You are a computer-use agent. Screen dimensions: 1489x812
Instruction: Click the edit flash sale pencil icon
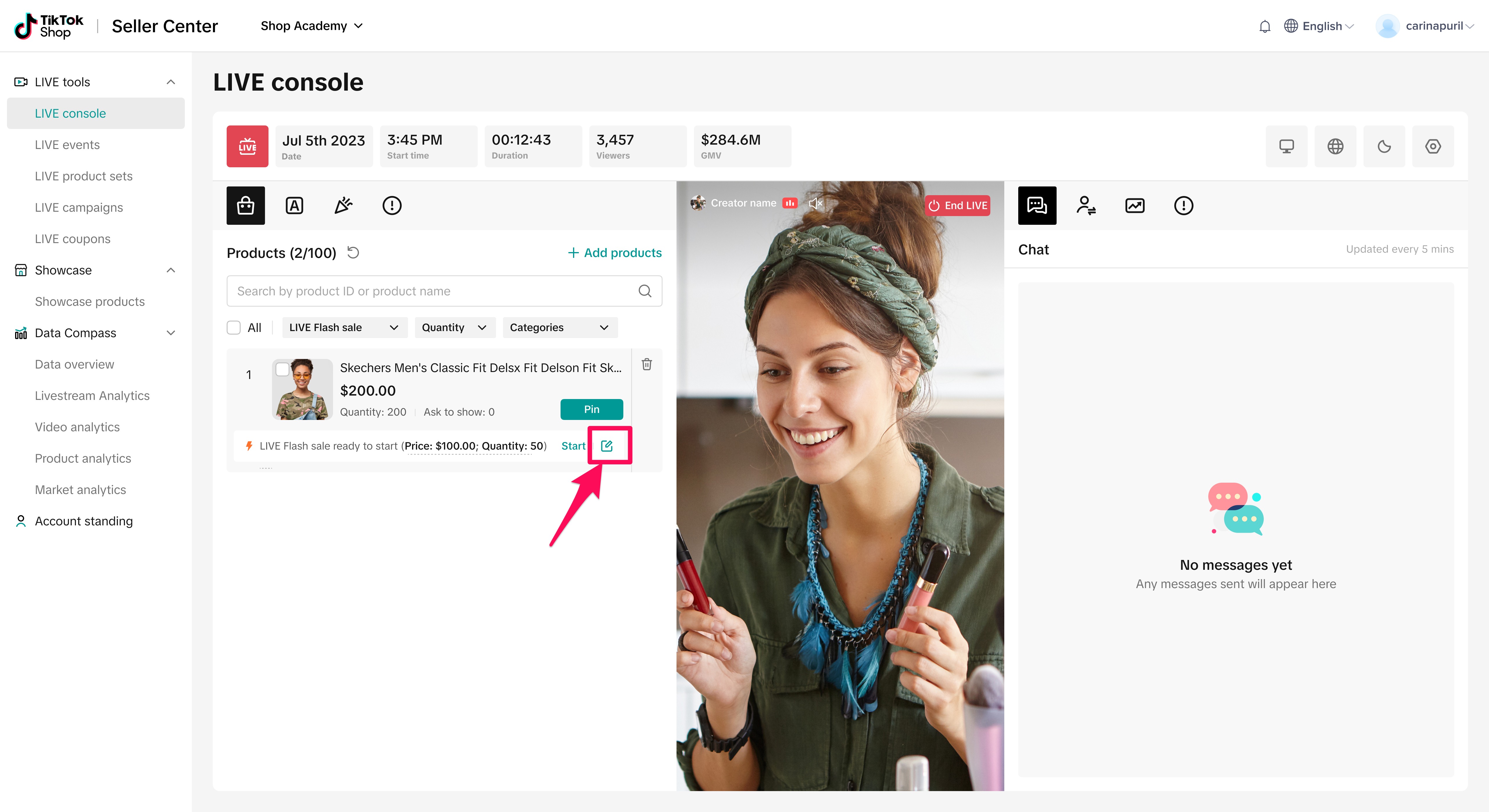[606, 446]
